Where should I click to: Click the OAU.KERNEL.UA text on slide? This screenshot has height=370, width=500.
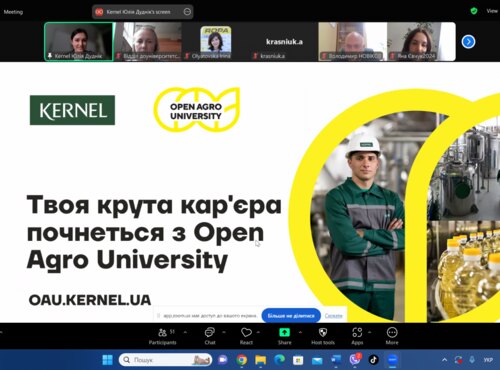point(90,300)
